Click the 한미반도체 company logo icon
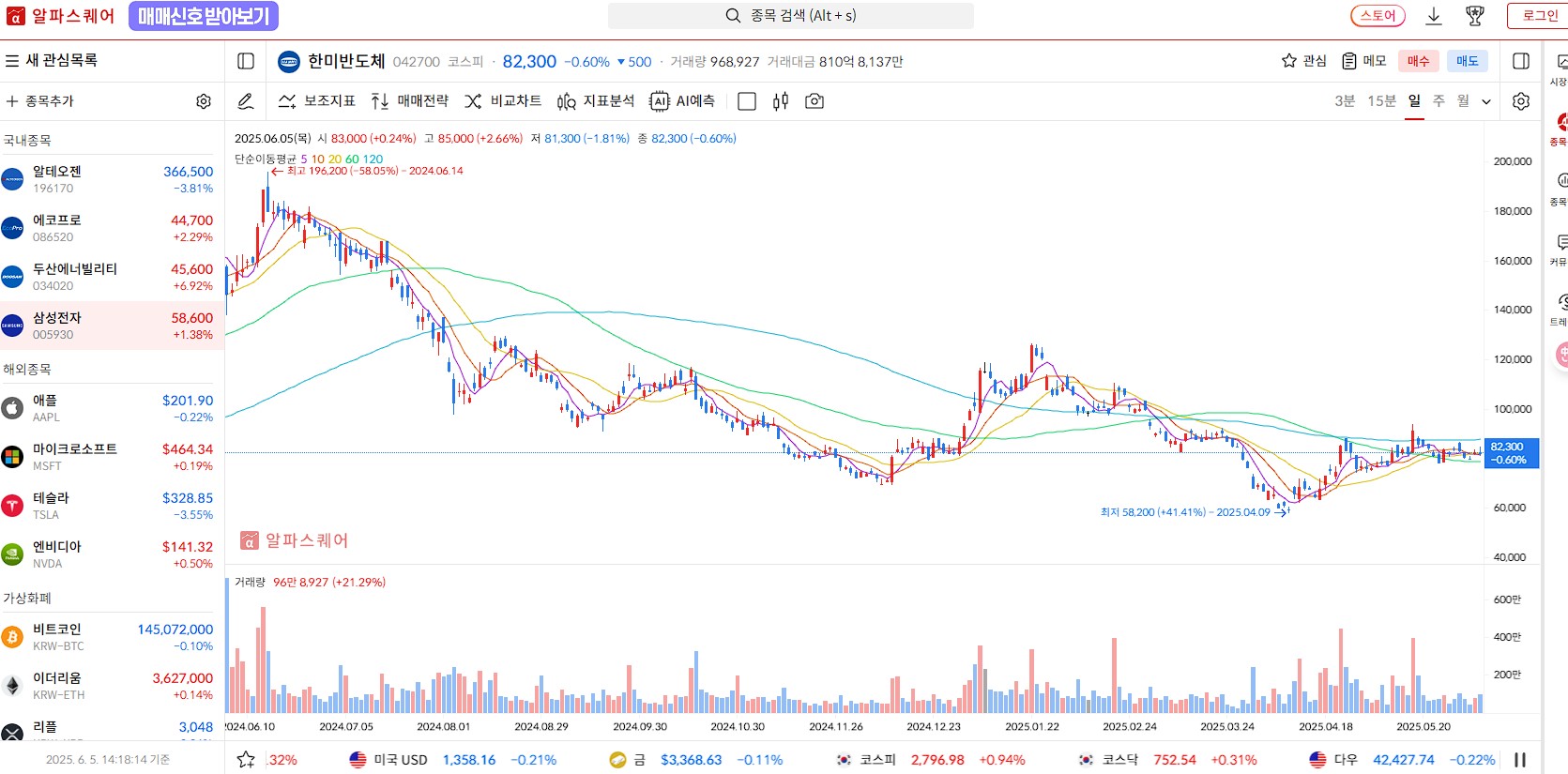The width and height of the screenshot is (1568, 774). [289, 62]
